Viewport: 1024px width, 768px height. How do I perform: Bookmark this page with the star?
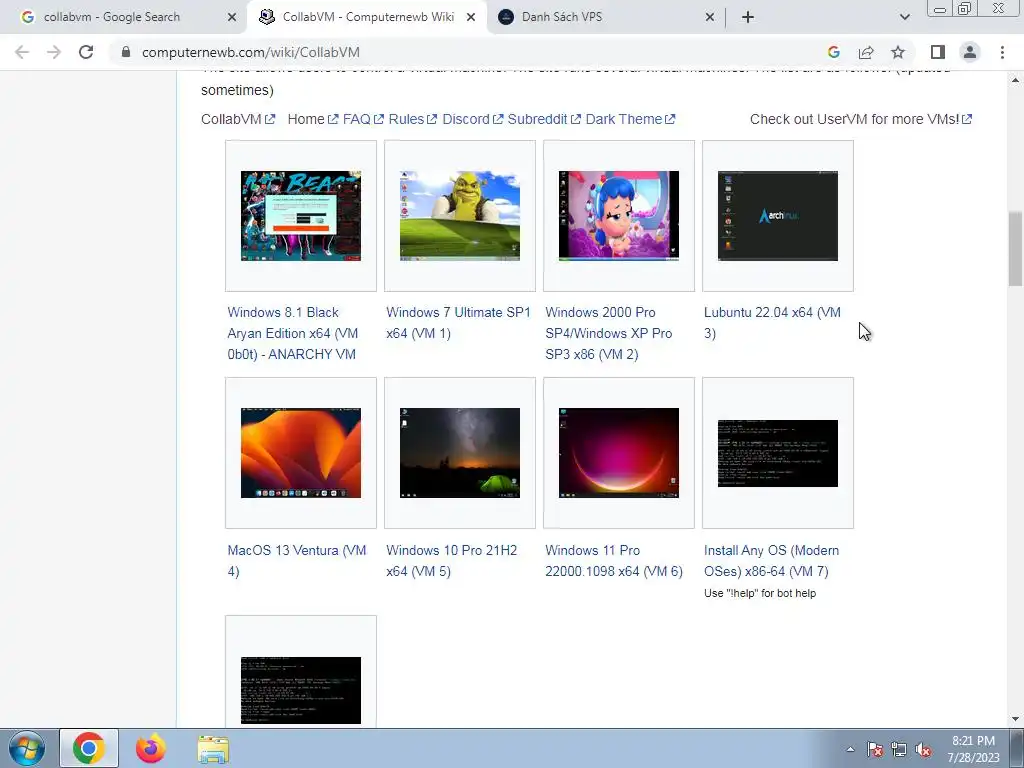tap(898, 52)
